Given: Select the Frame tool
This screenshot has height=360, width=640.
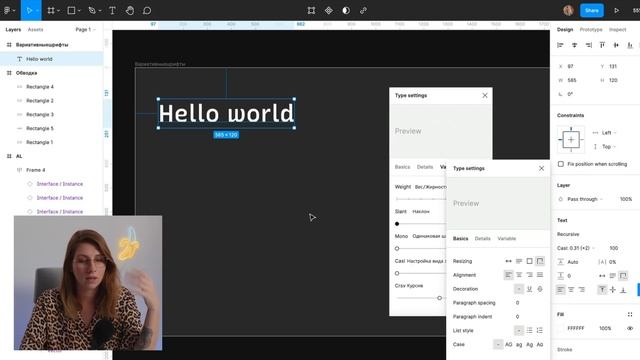Looking at the screenshot, I should (x=51, y=10).
